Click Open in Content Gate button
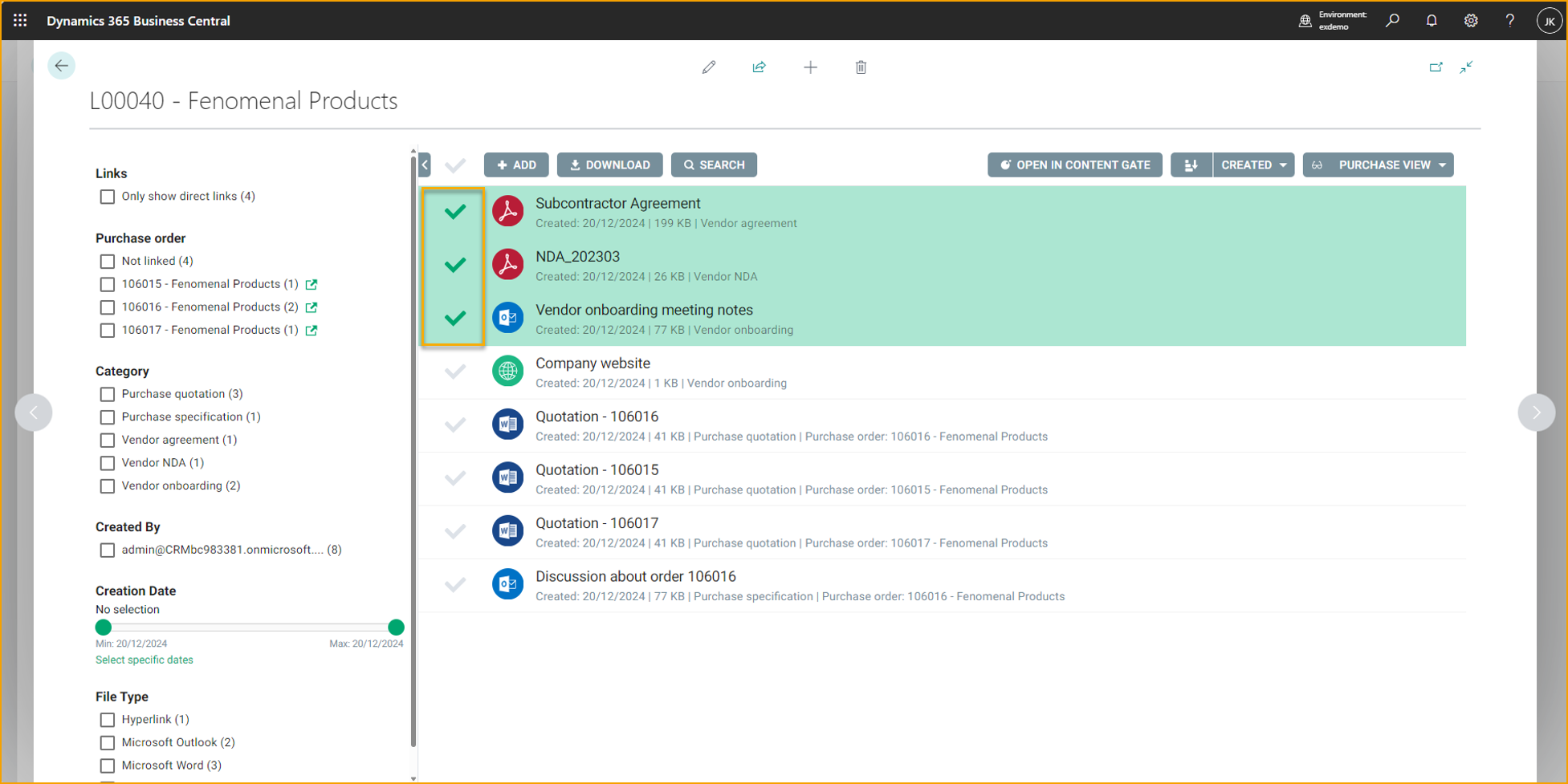The height and width of the screenshot is (784, 1568). point(1074,165)
